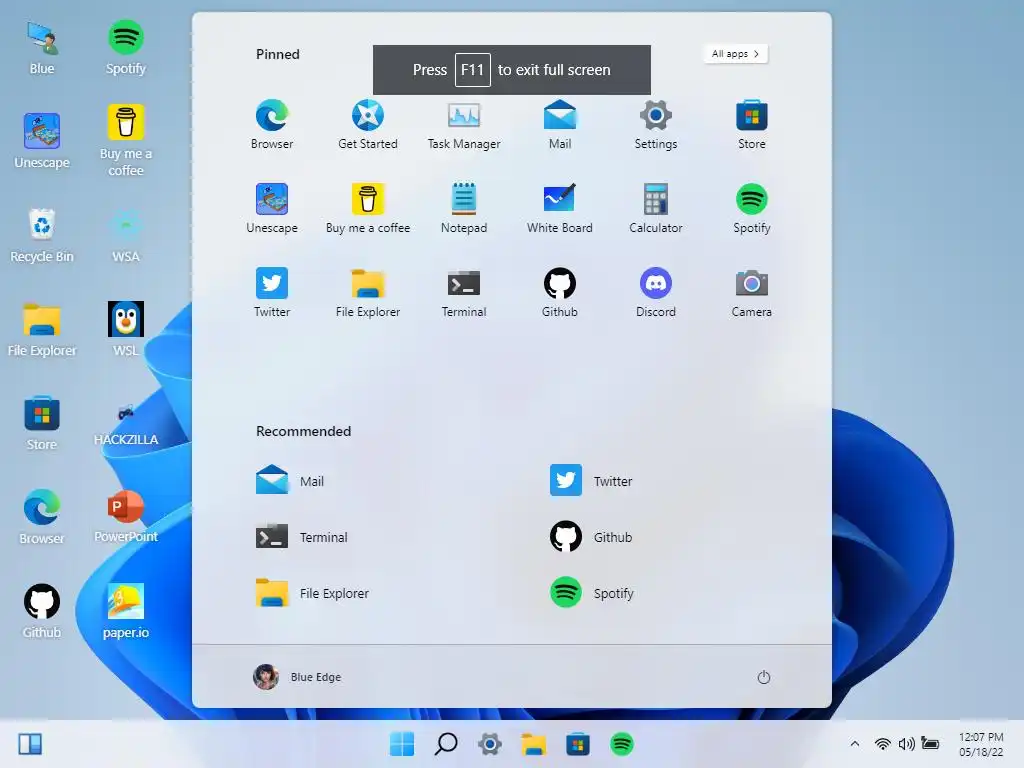
Task: Select File Explorer desktop icon
Action: pyautogui.click(x=42, y=330)
